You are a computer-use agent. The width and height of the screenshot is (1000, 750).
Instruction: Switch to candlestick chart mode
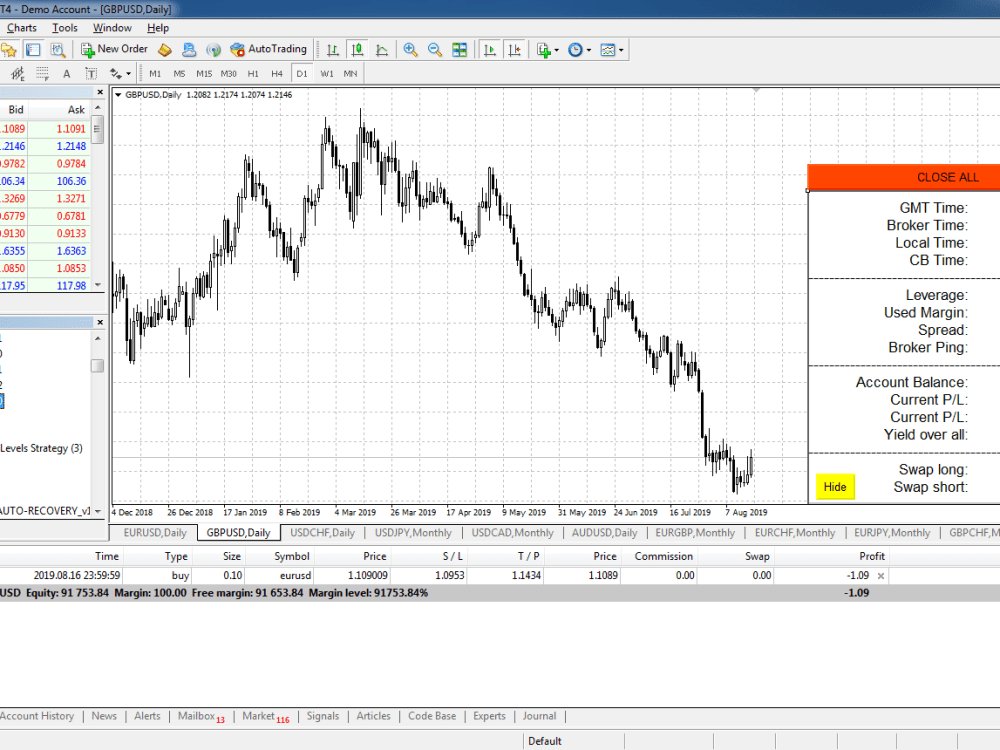pyautogui.click(x=357, y=50)
